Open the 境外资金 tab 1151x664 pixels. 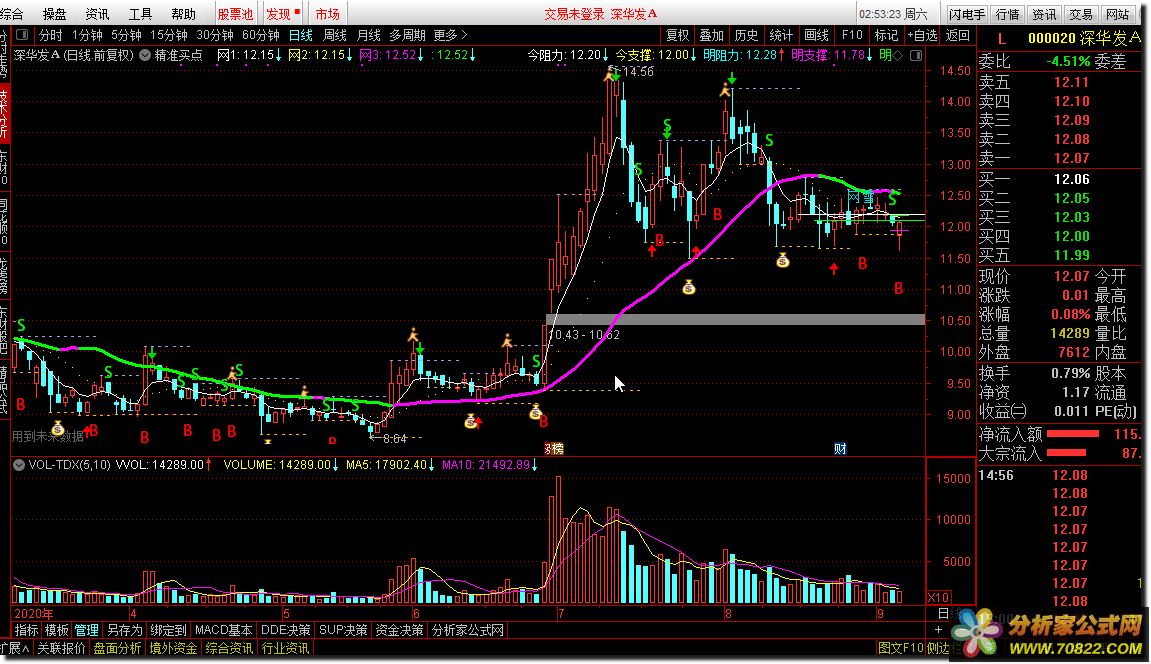point(173,648)
